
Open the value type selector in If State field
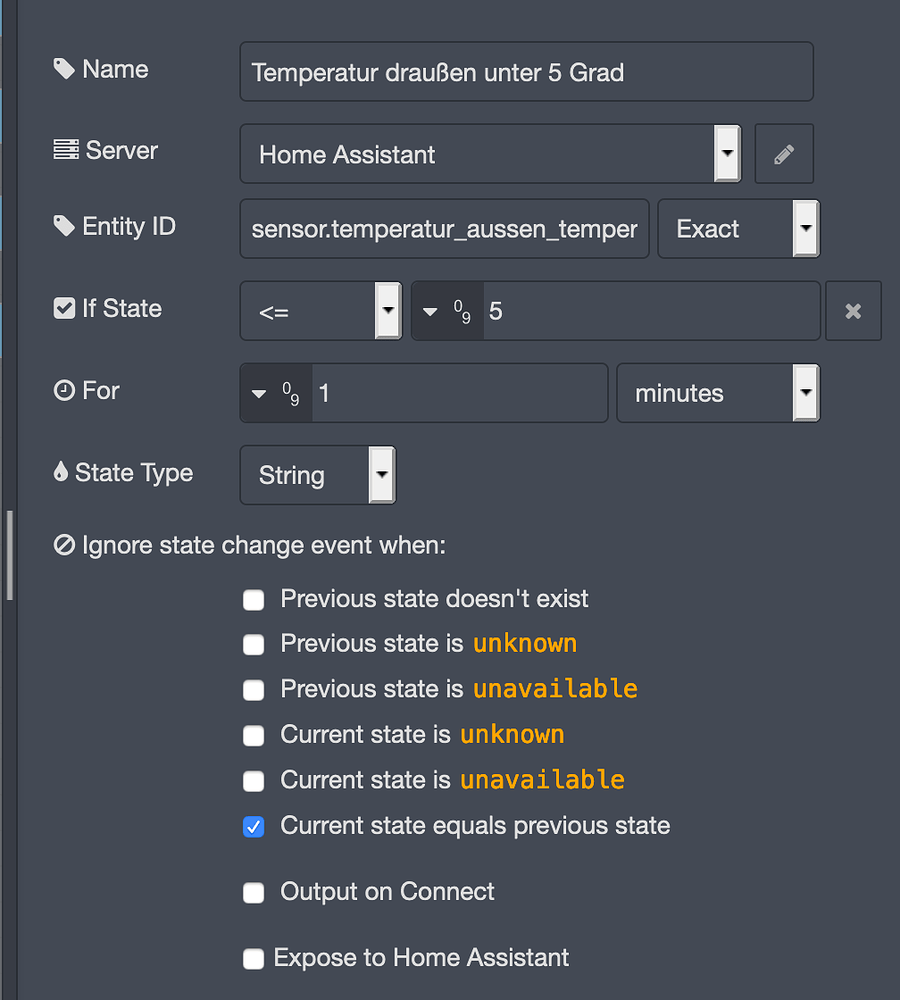447,310
